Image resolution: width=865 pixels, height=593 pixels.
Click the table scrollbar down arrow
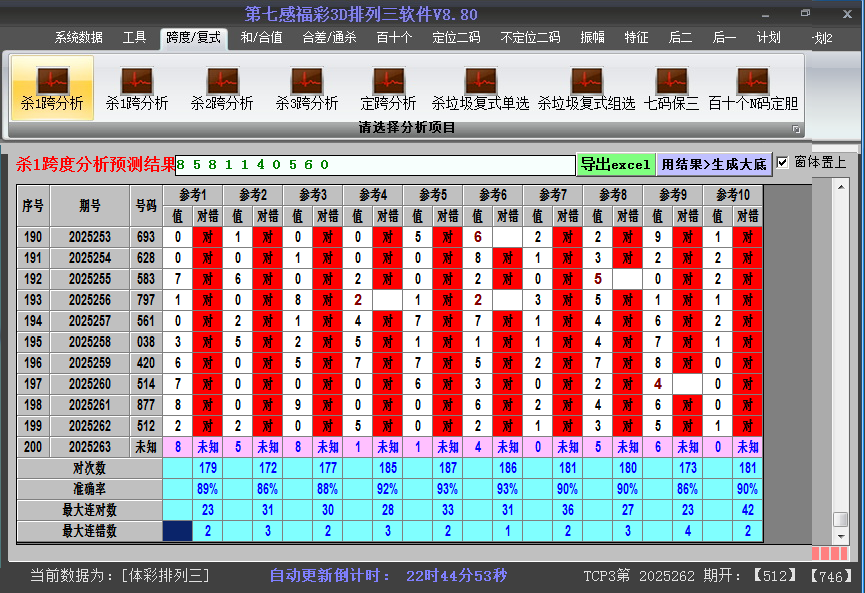841,535
